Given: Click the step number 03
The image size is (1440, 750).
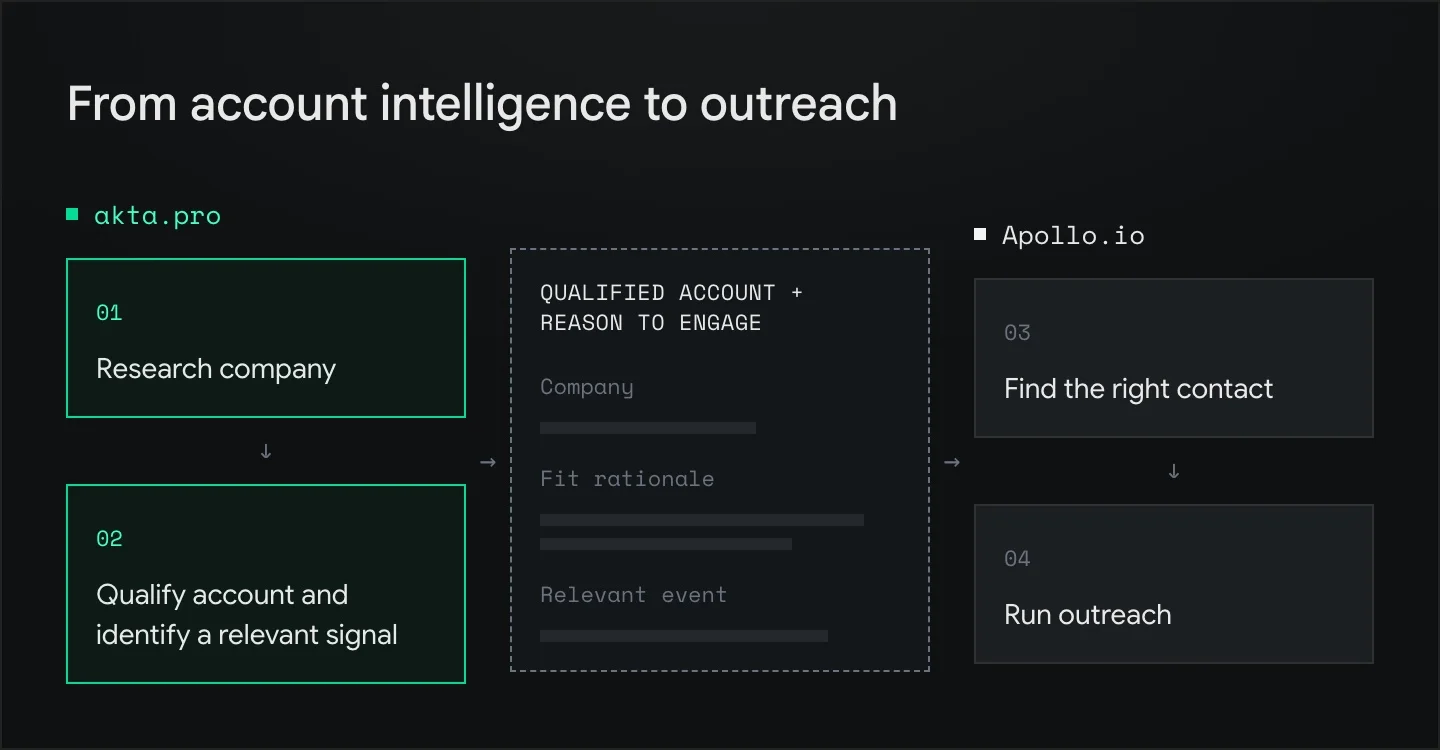Looking at the screenshot, I should [x=1017, y=333].
